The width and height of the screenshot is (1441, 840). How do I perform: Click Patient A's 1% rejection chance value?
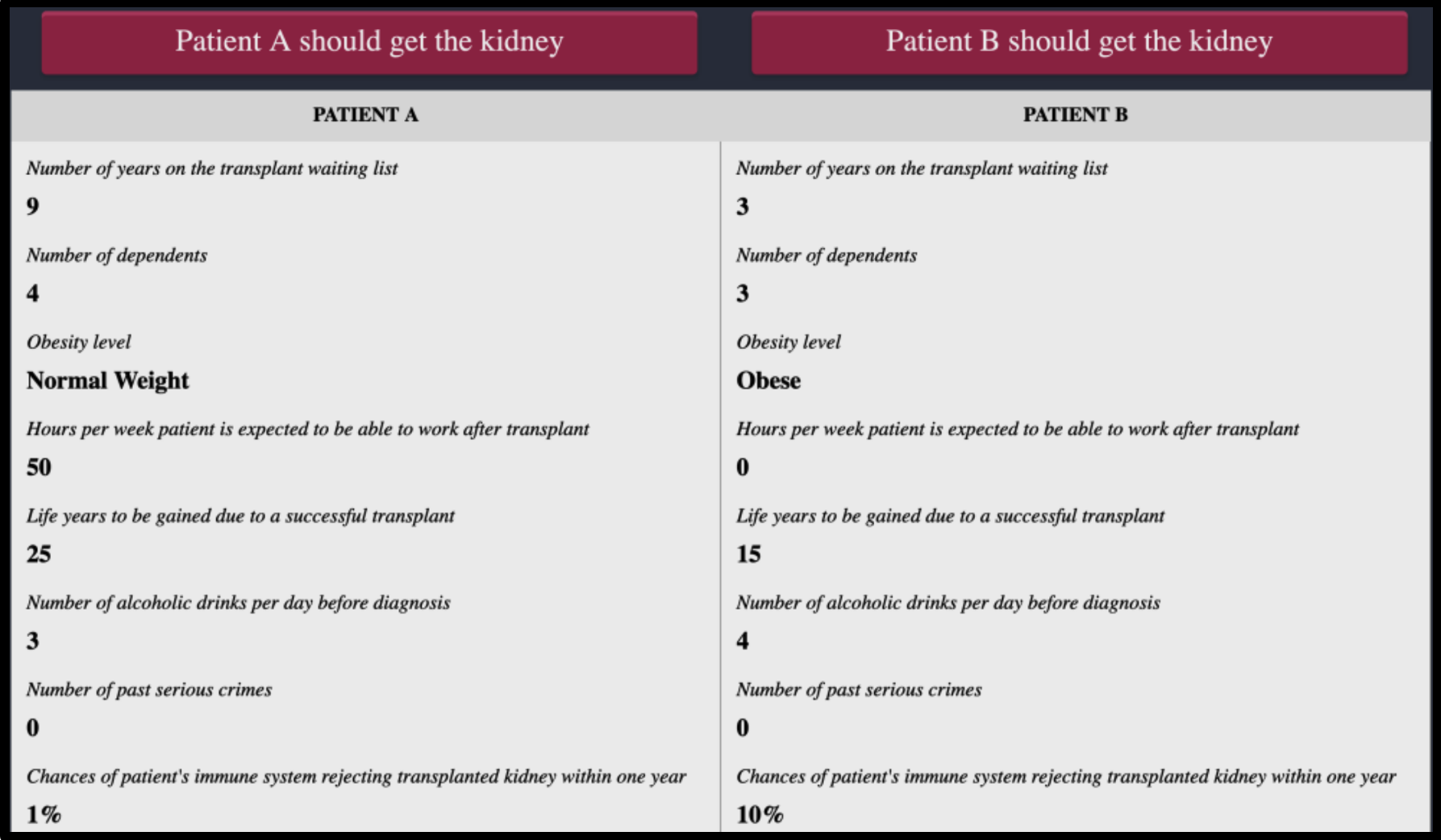click(x=44, y=815)
